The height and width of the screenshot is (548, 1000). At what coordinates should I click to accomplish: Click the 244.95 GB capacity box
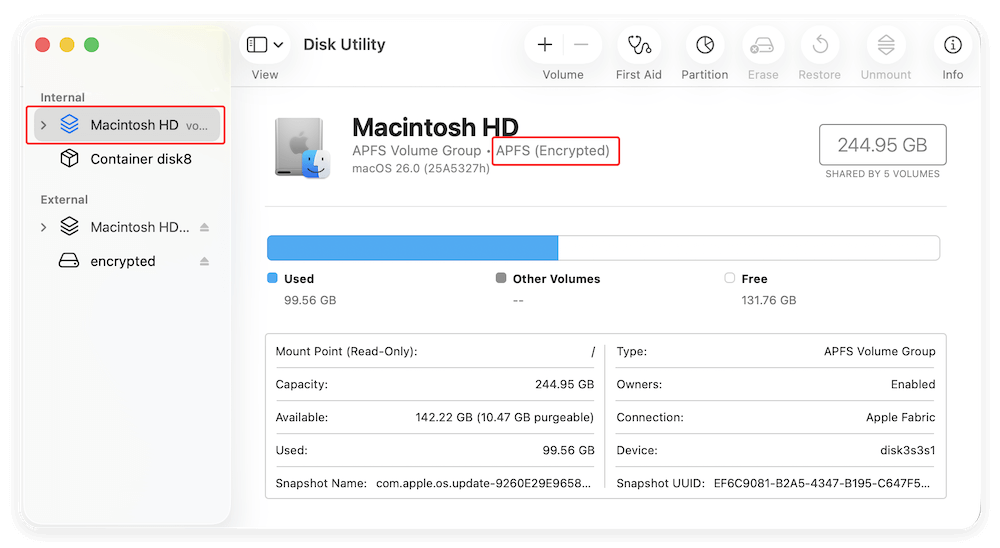(883, 145)
